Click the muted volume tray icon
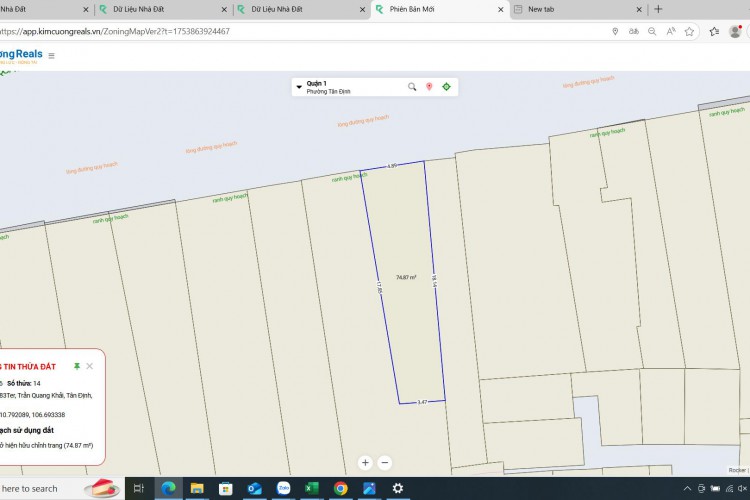This screenshot has width=750, height=500. click(742, 489)
